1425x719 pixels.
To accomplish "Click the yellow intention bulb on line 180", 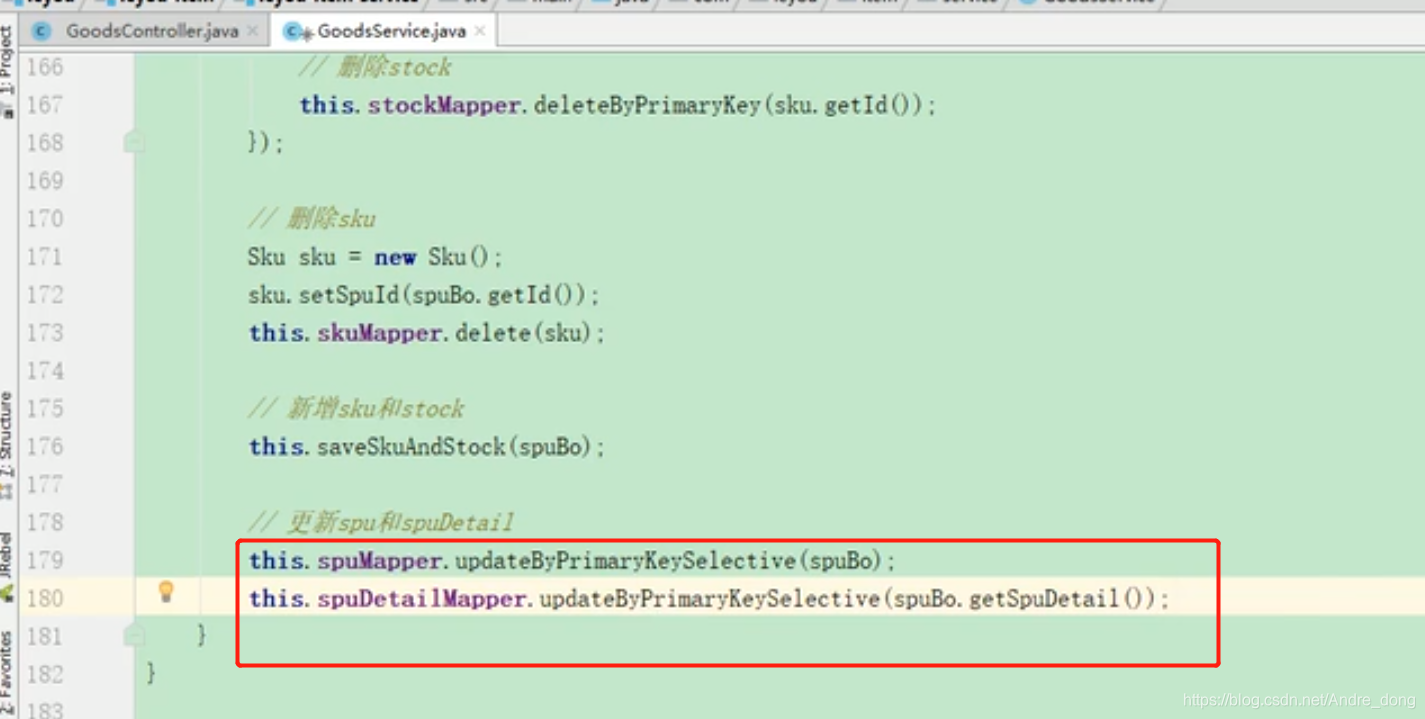I will click(x=166, y=592).
